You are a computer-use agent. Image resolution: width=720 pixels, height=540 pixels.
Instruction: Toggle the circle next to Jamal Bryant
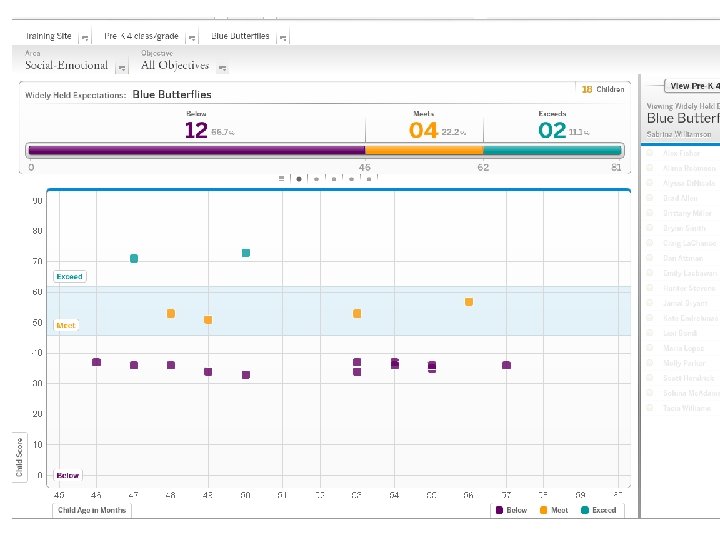[x=650, y=303]
